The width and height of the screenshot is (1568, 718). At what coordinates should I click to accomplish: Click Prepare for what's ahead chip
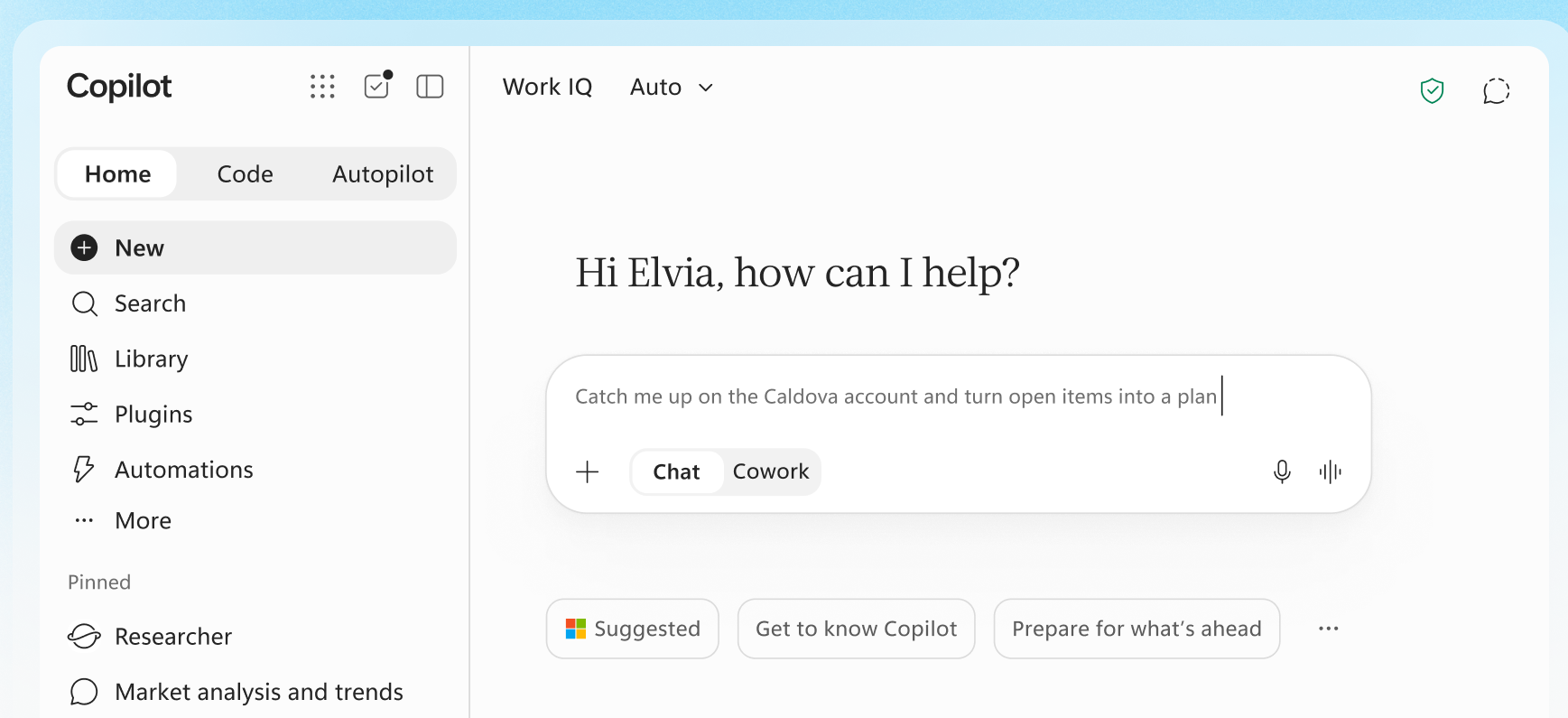[1137, 629]
